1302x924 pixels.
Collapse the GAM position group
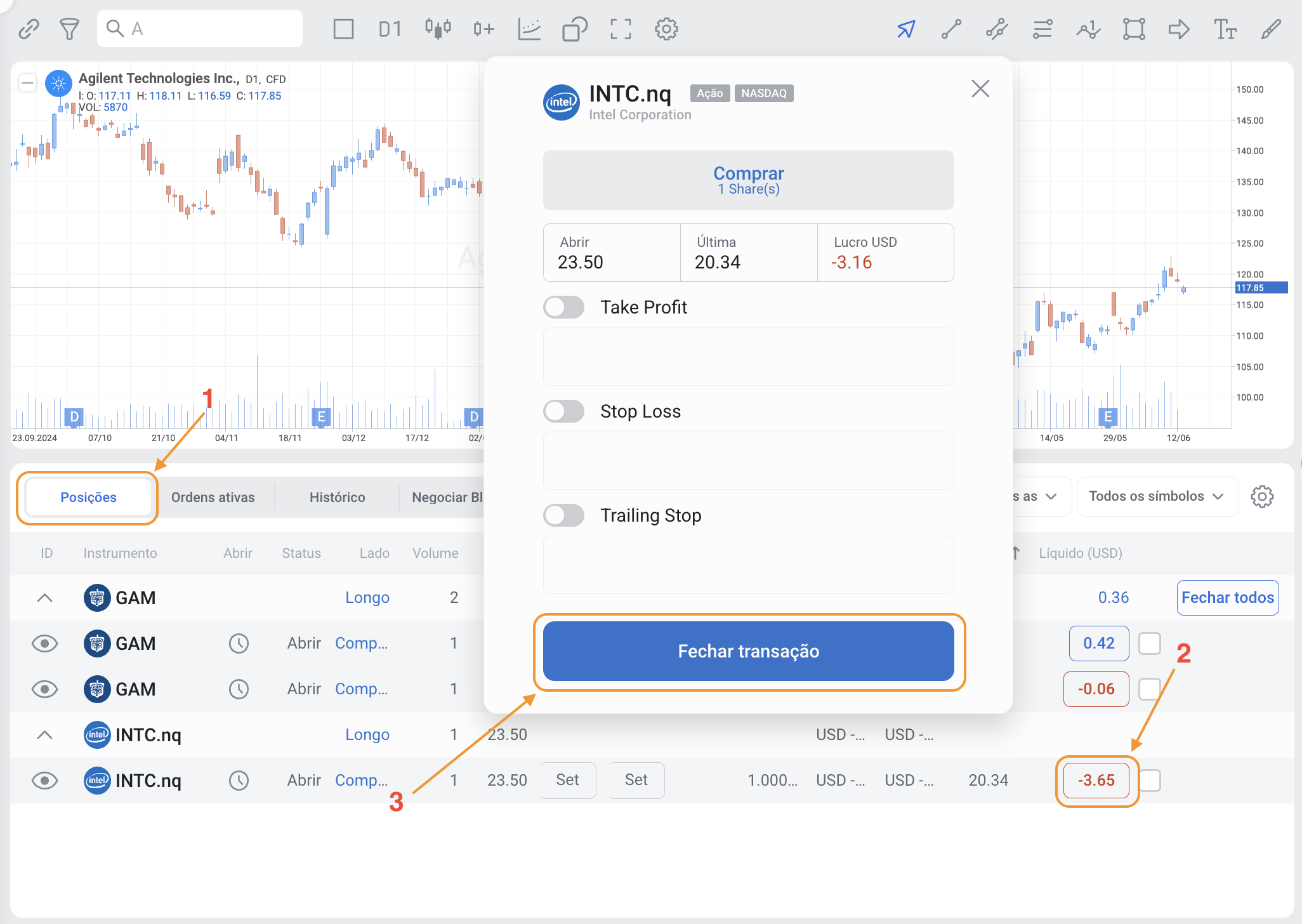[44, 598]
